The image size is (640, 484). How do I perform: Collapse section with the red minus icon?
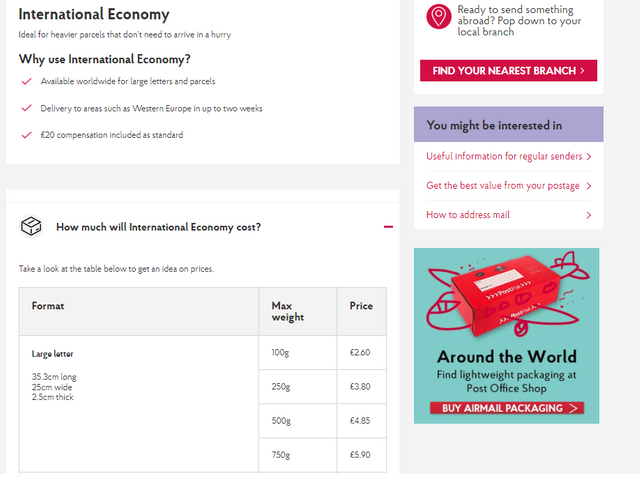(x=388, y=227)
